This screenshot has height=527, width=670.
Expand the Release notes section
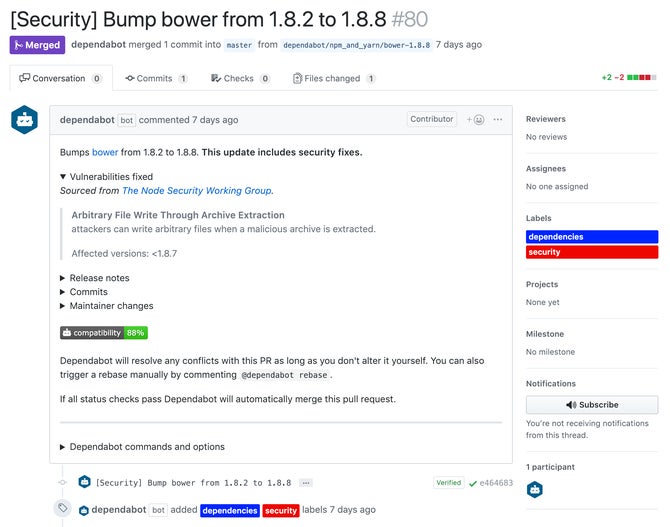[x=94, y=278]
